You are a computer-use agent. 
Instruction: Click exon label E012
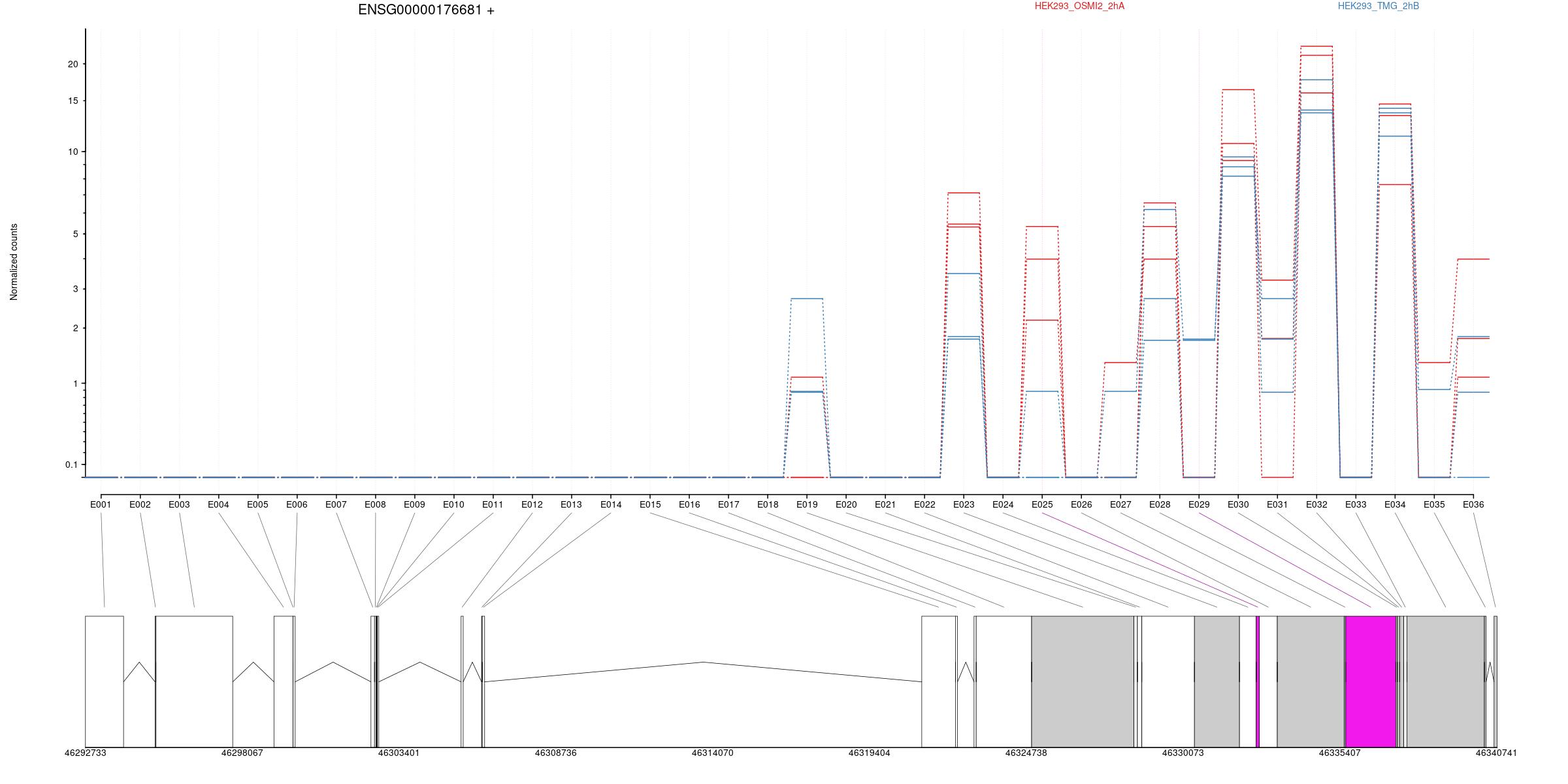tap(532, 504)
